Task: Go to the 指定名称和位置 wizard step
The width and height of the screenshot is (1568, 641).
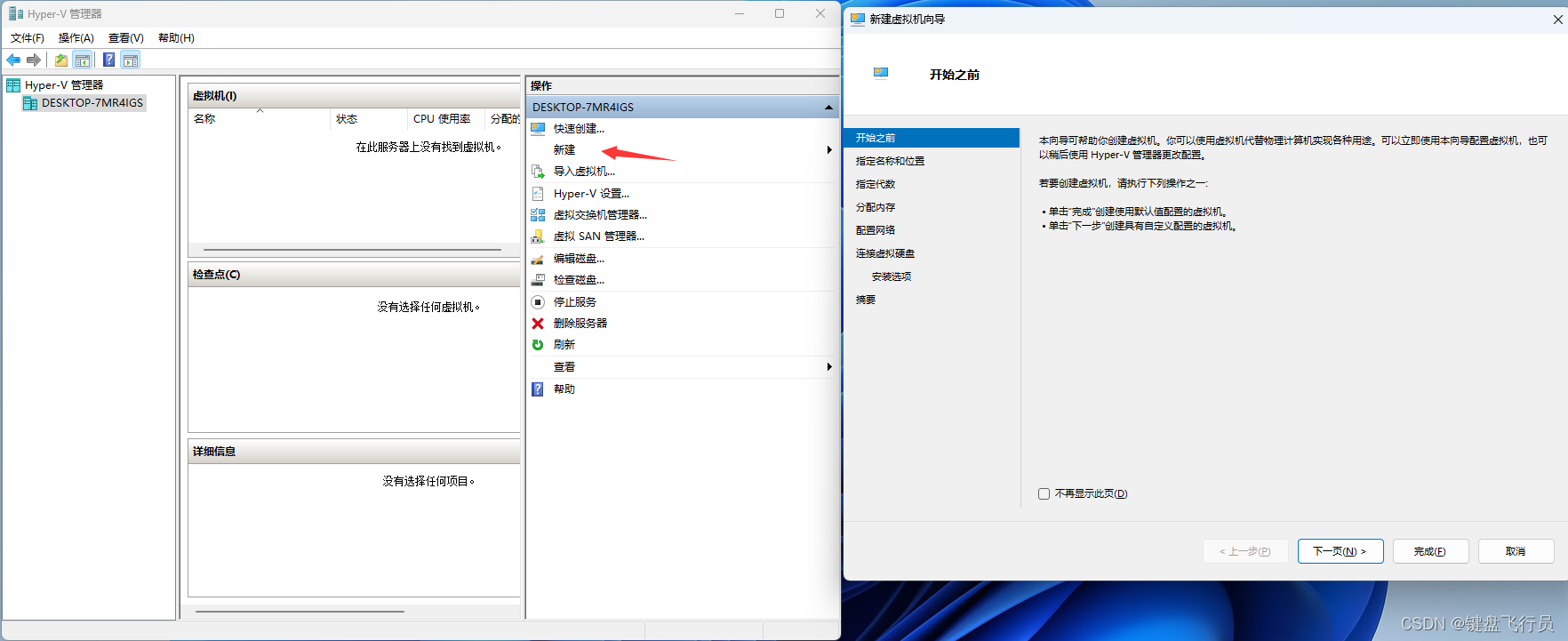Action: pos(890,161)
